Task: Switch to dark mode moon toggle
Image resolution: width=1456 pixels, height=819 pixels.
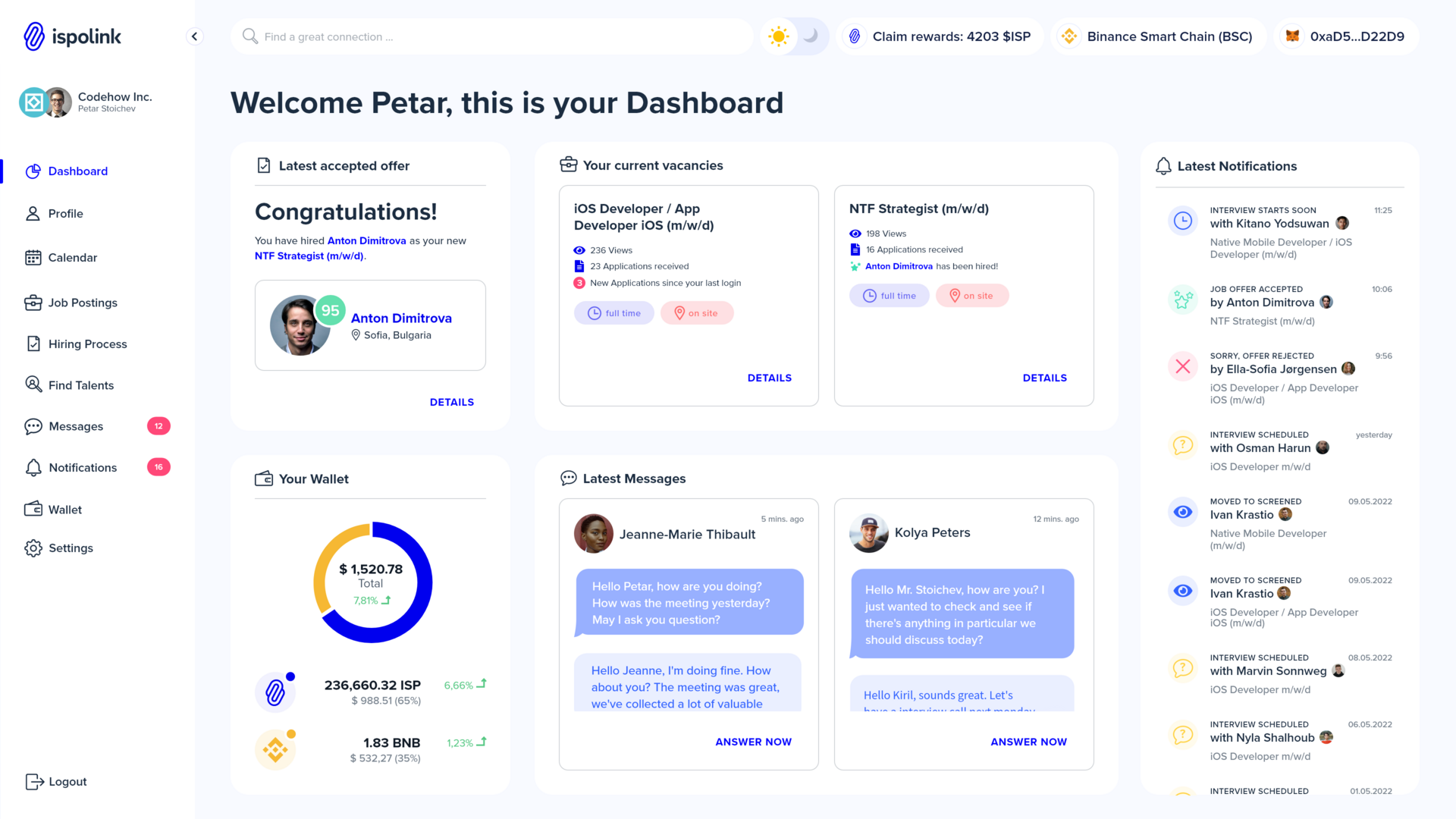Action: [811, 36]
